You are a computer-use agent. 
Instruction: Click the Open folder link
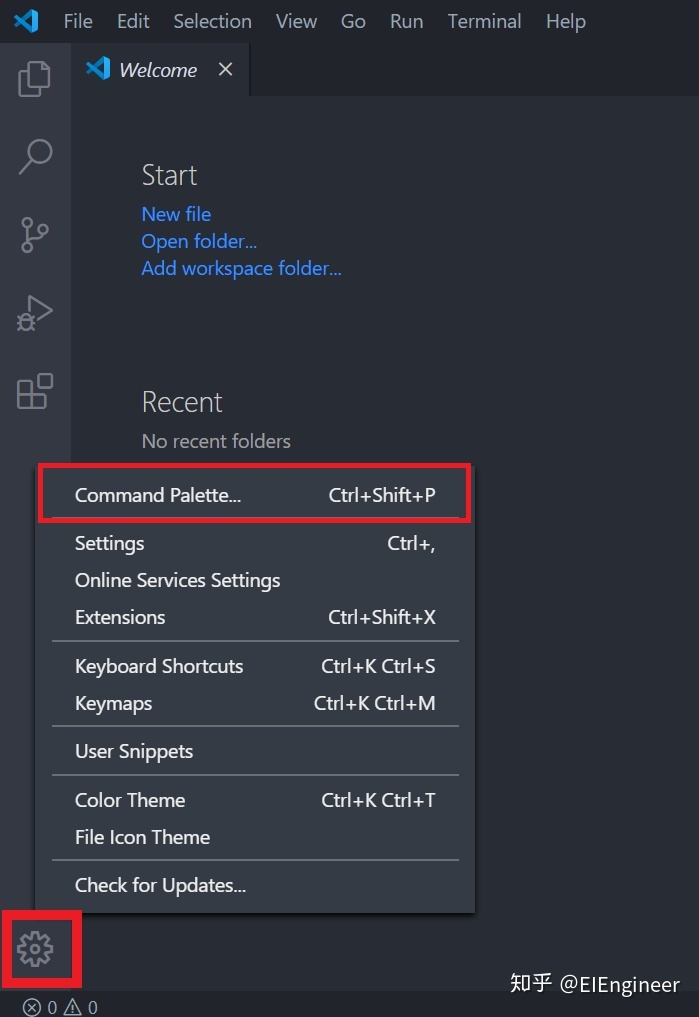tap(198, 241)
